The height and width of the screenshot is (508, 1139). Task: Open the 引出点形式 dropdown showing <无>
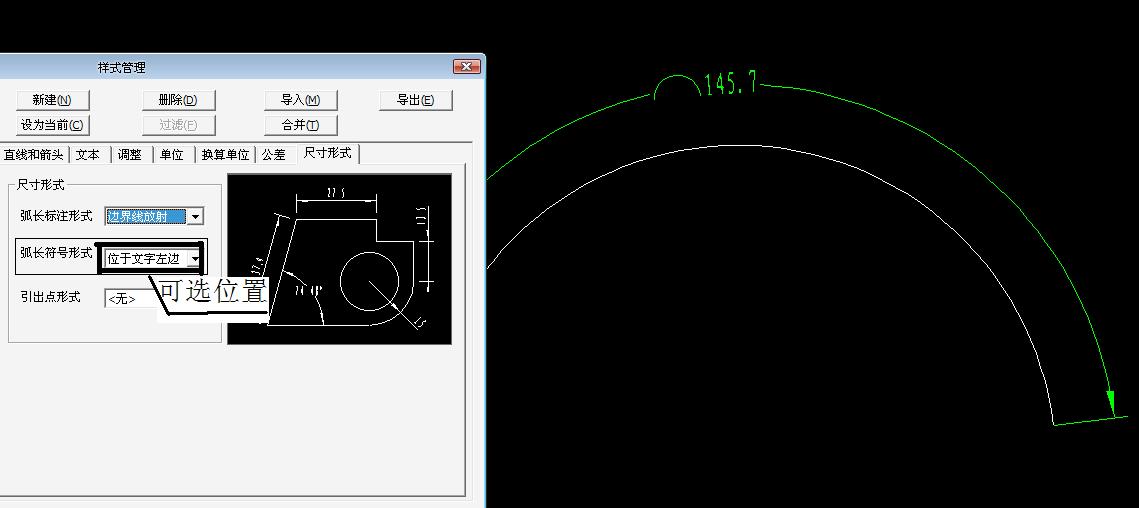click(x=131, y=298)
